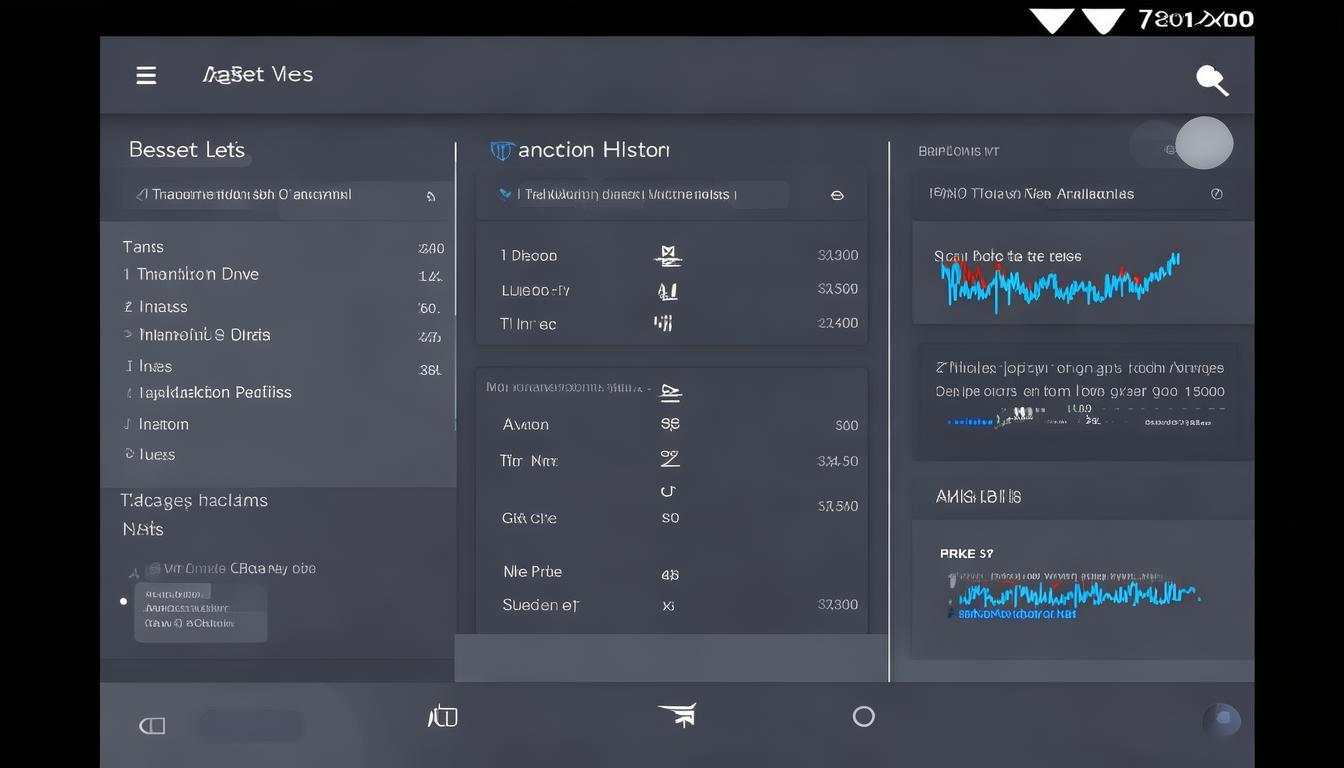The width and height of the screenshot is (1344, 768).
Task: Toggle the small circle icon in analytics header
Action: [1216, 194]
